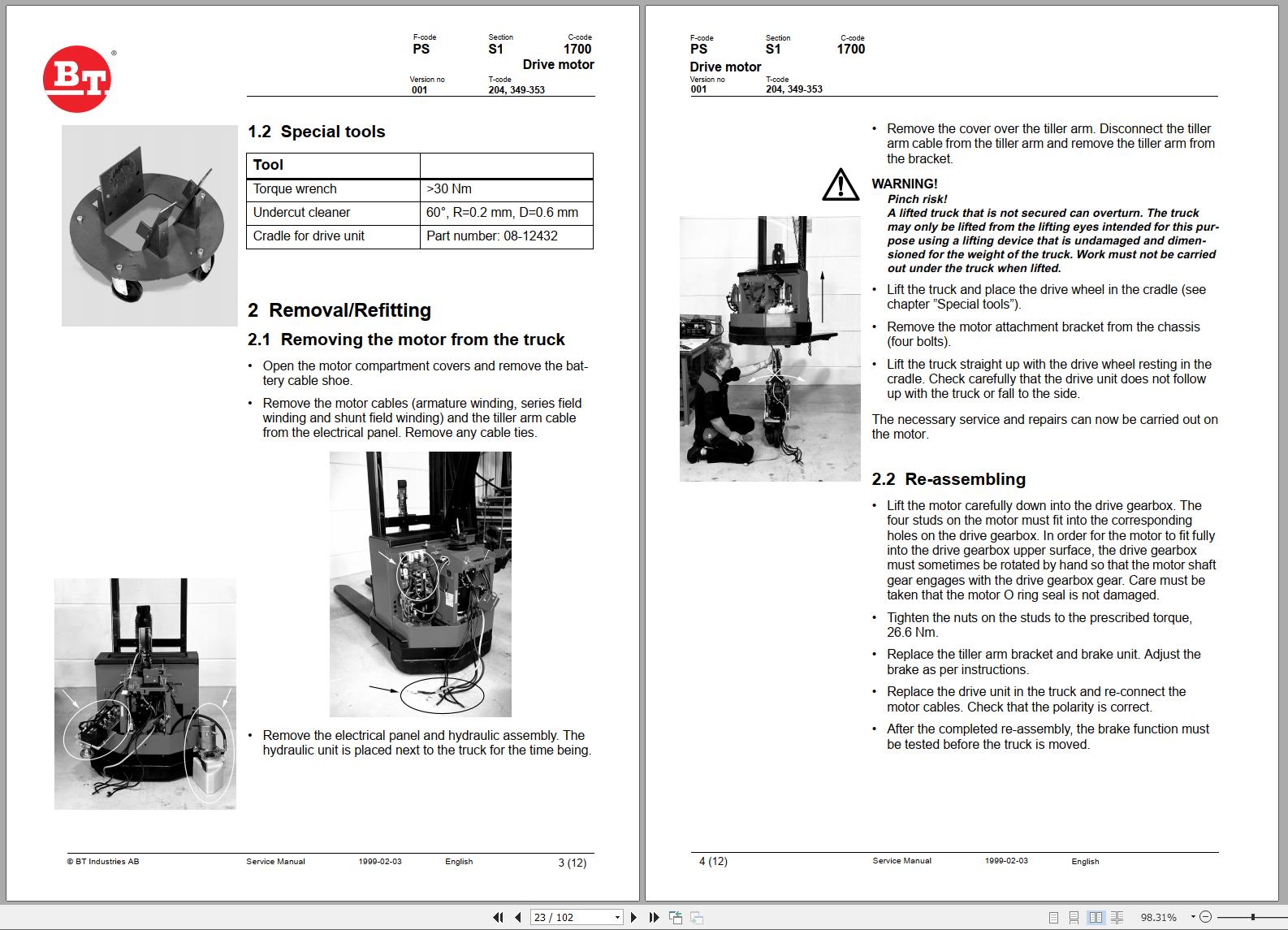Click the warning triangle symbol
The width and height of the screenshot is (1288, 930).
(840, 184)
